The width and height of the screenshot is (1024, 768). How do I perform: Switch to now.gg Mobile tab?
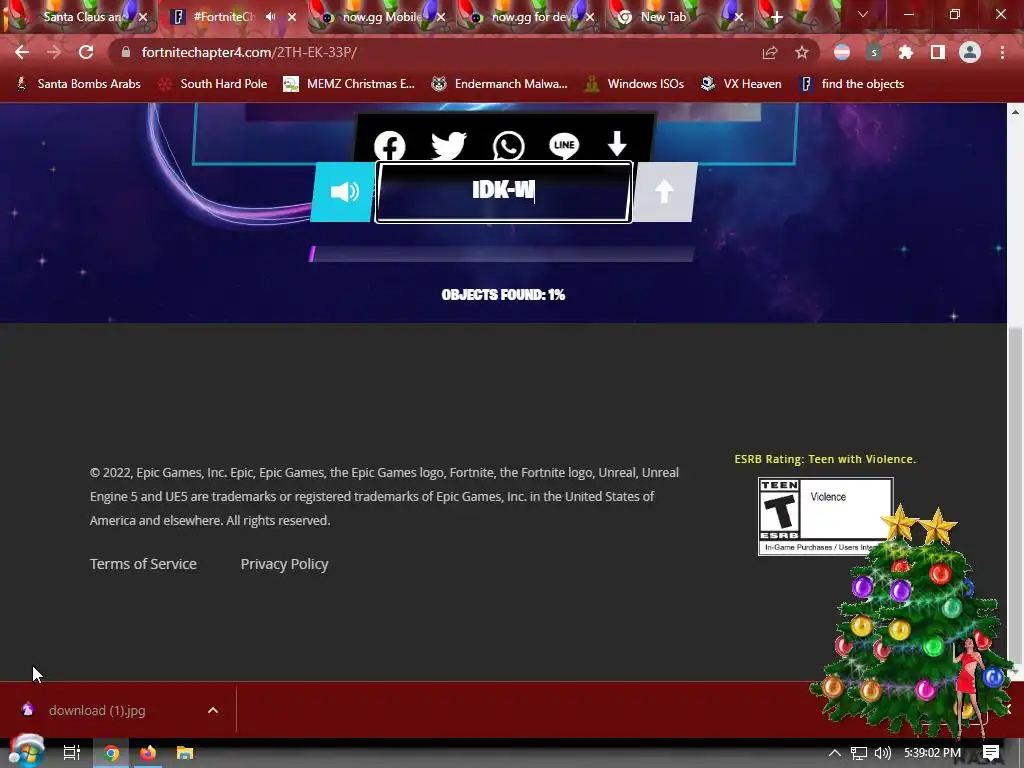pos(382,17)
